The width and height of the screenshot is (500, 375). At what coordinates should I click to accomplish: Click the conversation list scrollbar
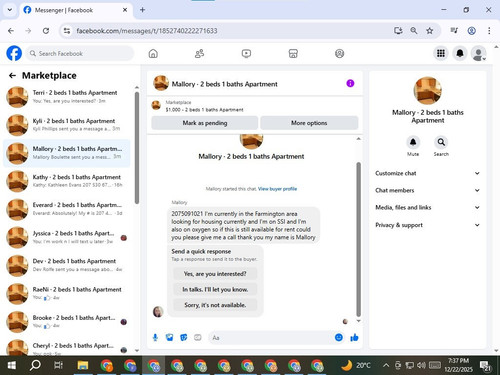click(x=137, y=148)
